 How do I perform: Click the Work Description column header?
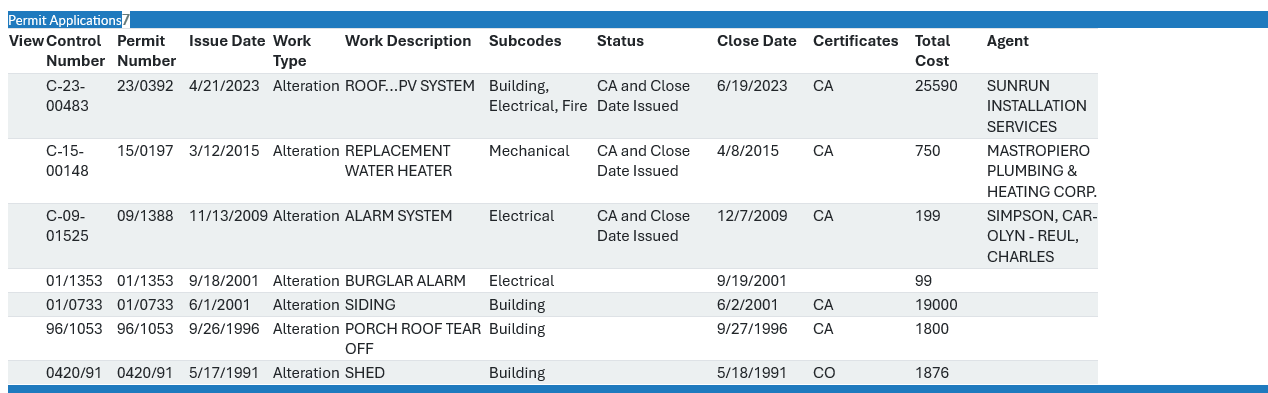coord(408,41)
